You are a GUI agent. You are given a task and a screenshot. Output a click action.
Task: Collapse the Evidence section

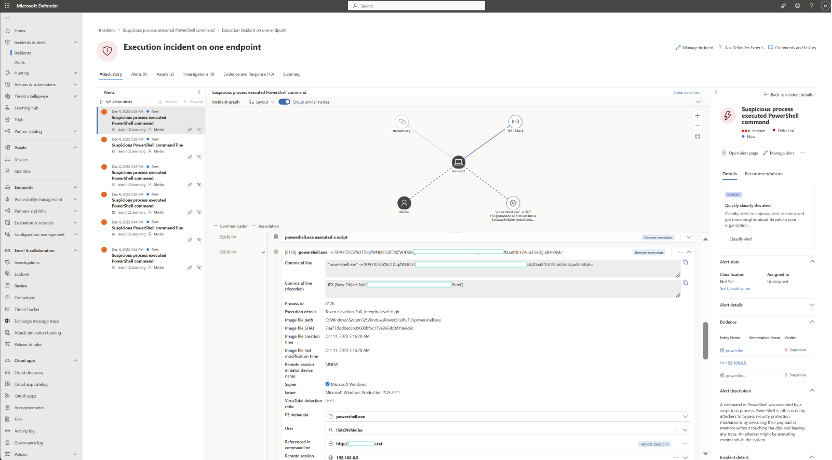[812, 322]
